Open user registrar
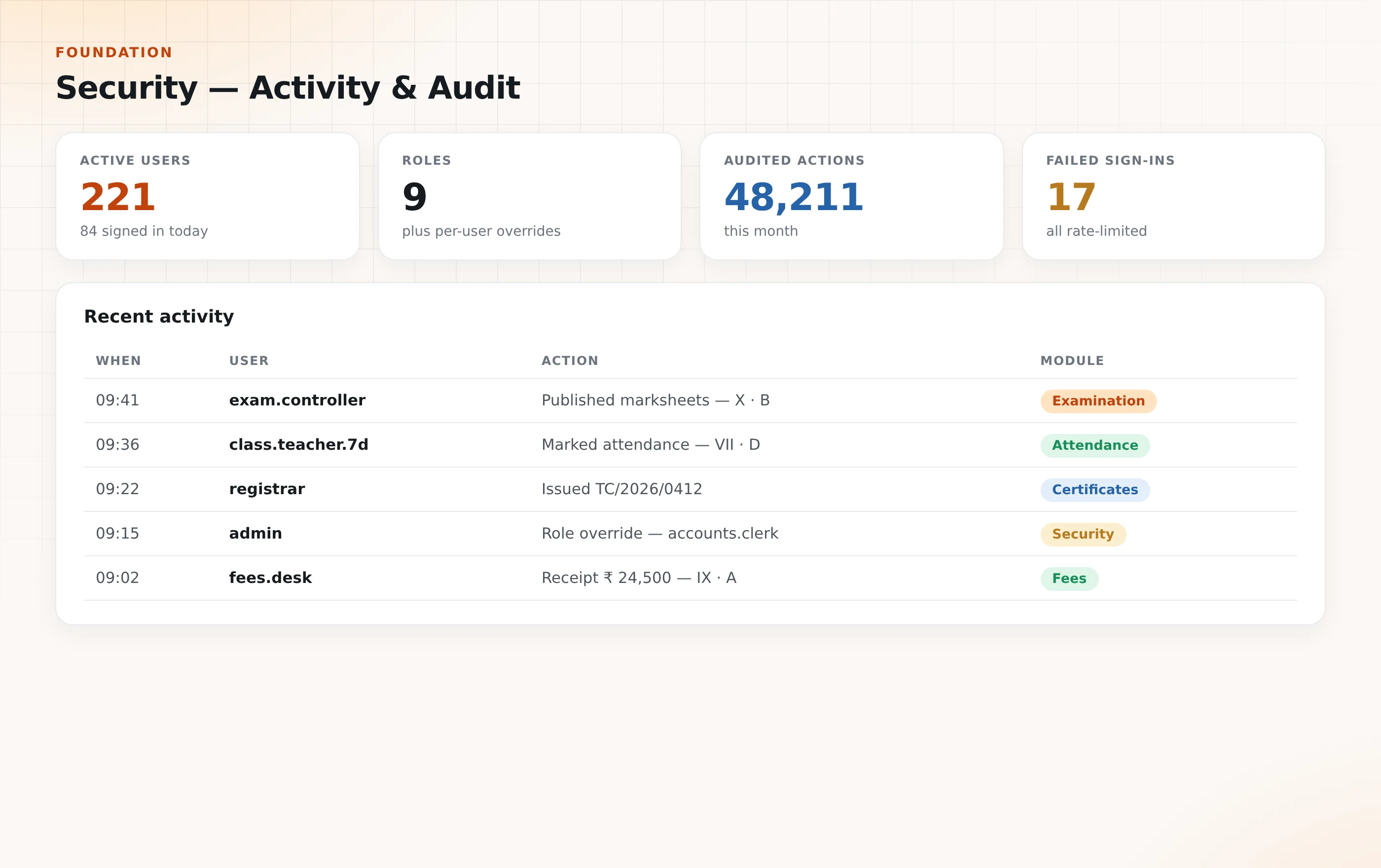Screen dimensions: 1381x868 [267, 489]
